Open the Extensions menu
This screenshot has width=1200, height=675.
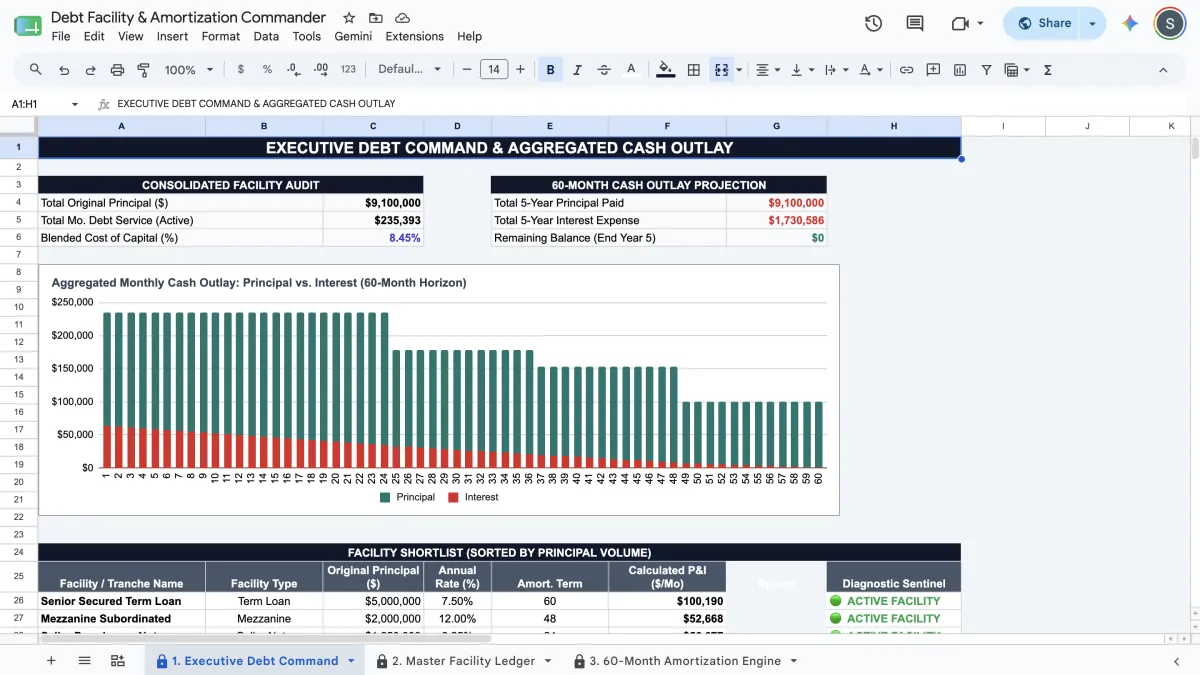click(414, 36)
